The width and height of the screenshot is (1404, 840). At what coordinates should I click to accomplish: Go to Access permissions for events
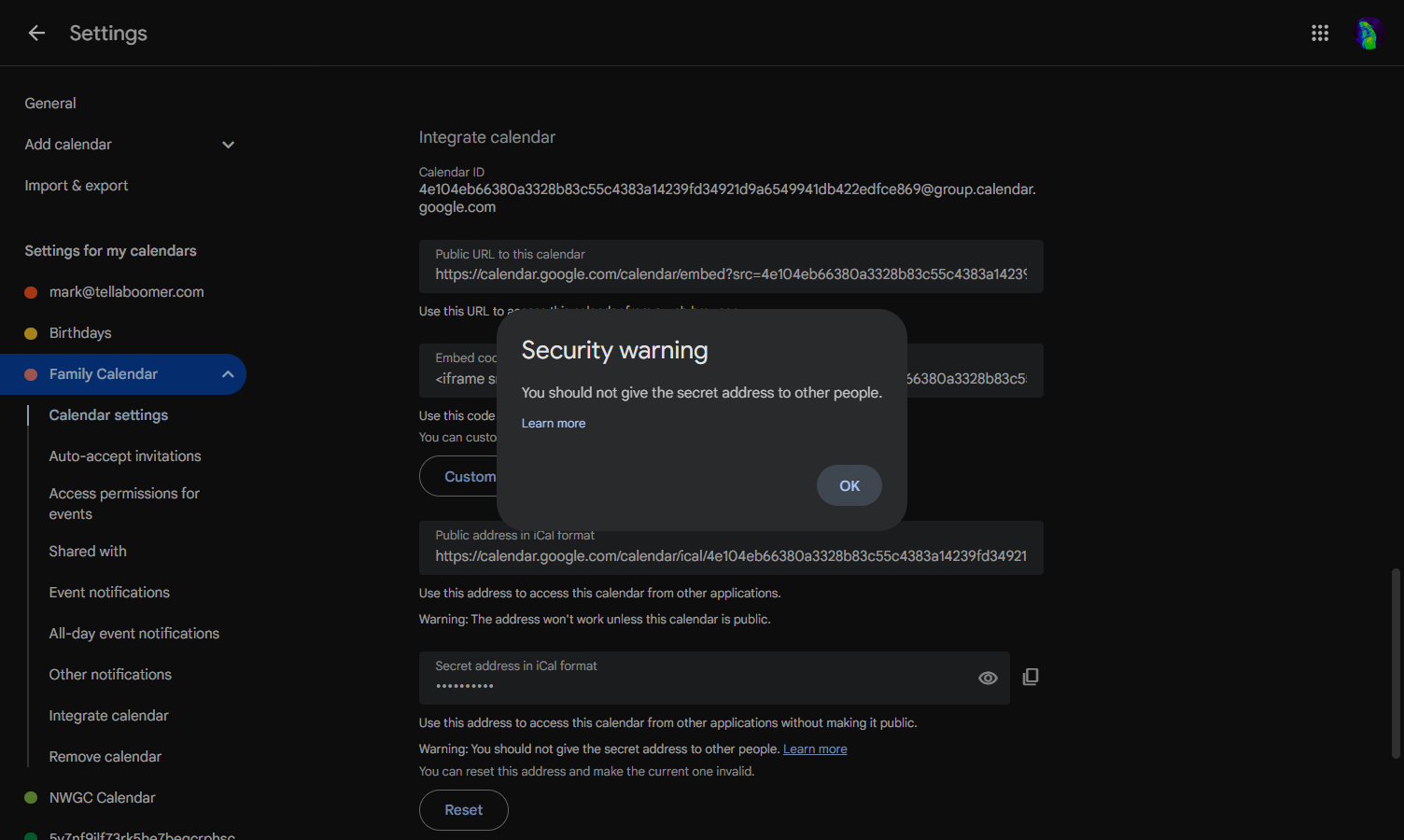[124, 504]
